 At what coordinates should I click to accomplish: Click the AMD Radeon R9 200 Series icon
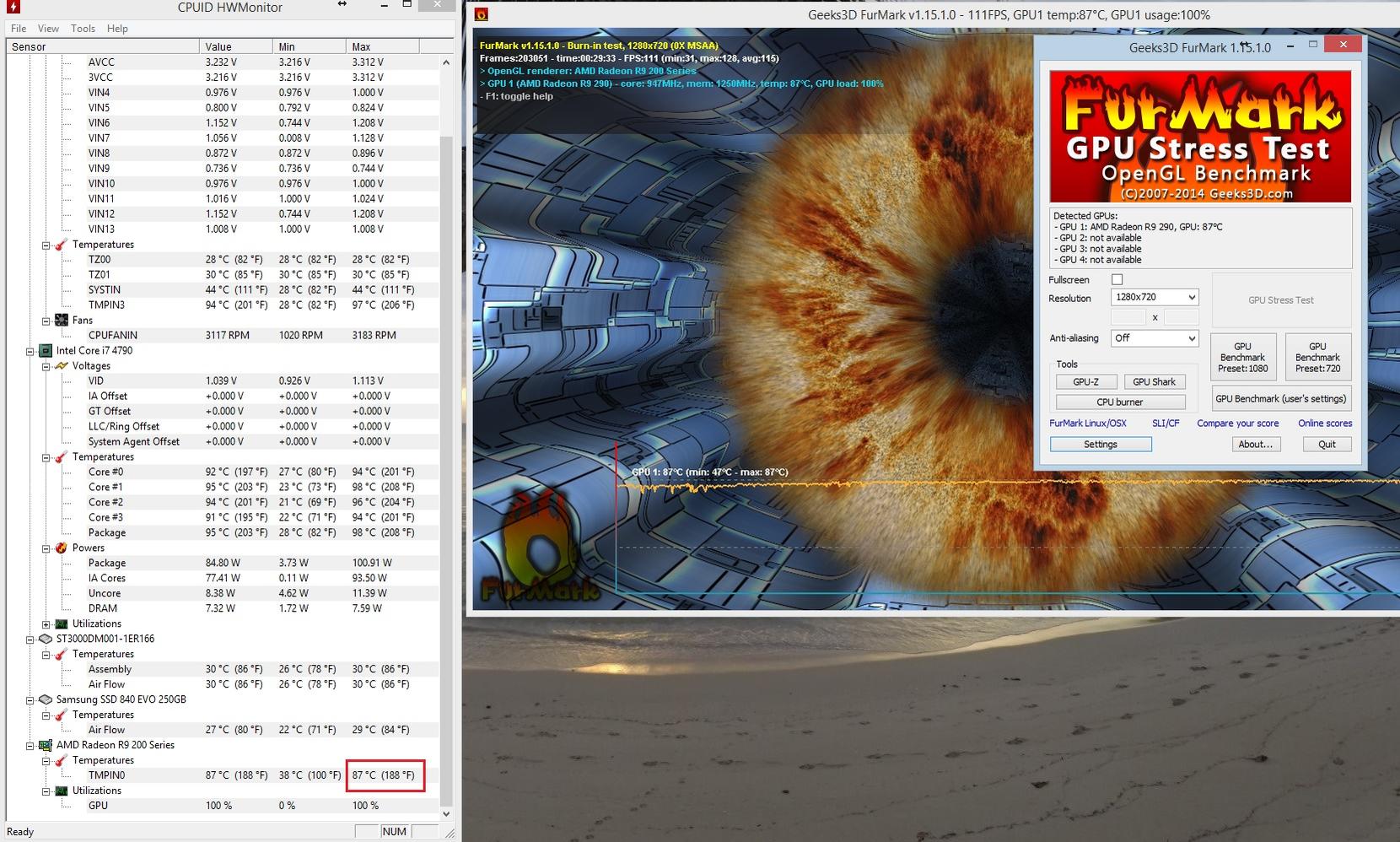[x=46, y=746]
